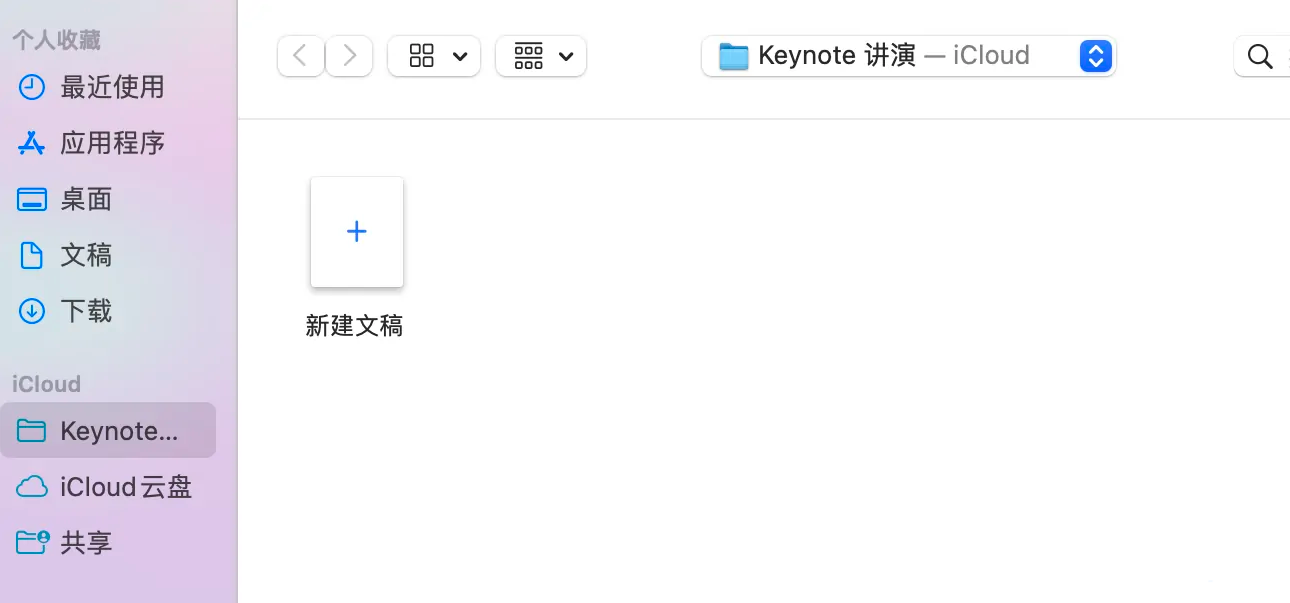Viewport: 1290px width, 603px height.
Task: Open the 最近使用 (Recents) sidebar icon
Action: (31, 87)
